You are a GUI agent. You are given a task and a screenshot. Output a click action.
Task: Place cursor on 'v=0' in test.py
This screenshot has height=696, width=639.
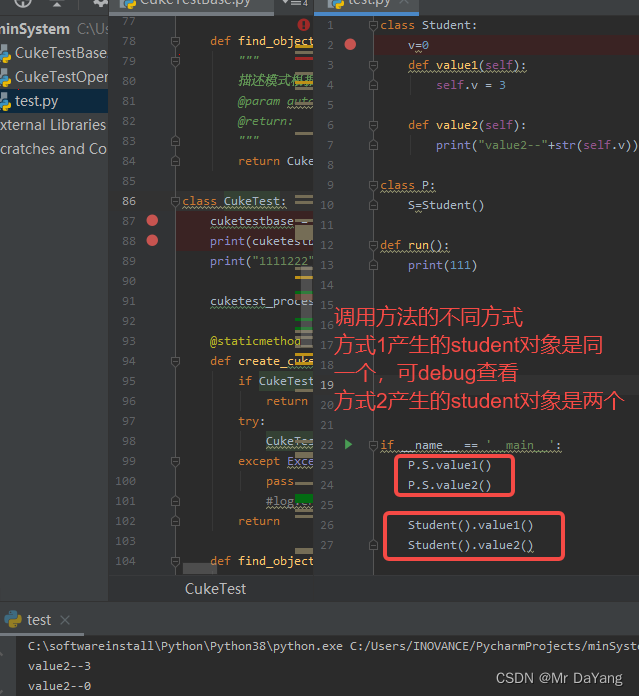click(418, 45)
